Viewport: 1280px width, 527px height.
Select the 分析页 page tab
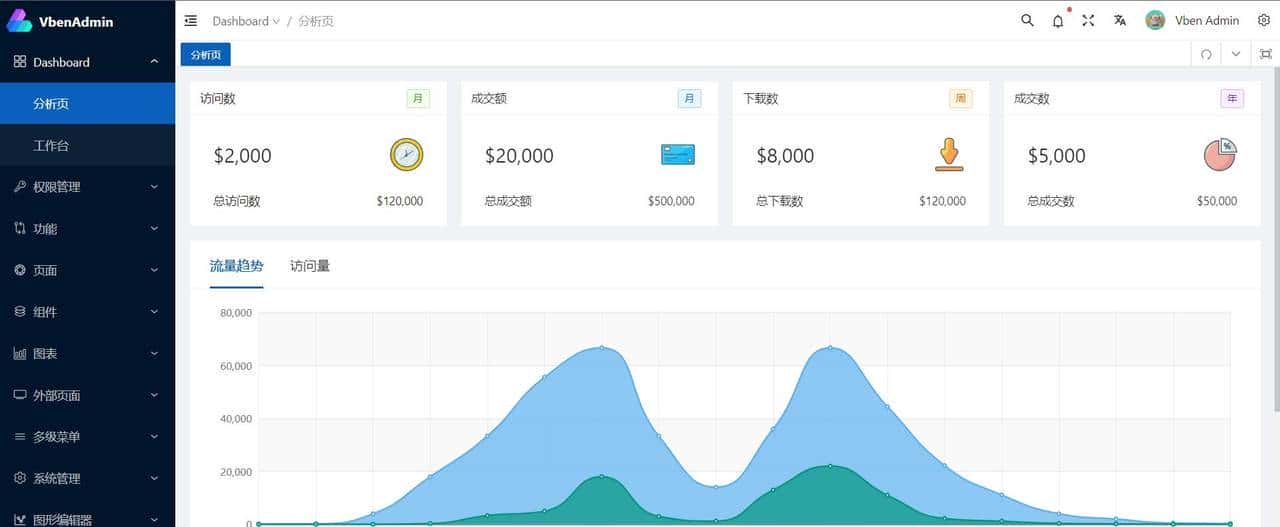[x=206, y=54]
